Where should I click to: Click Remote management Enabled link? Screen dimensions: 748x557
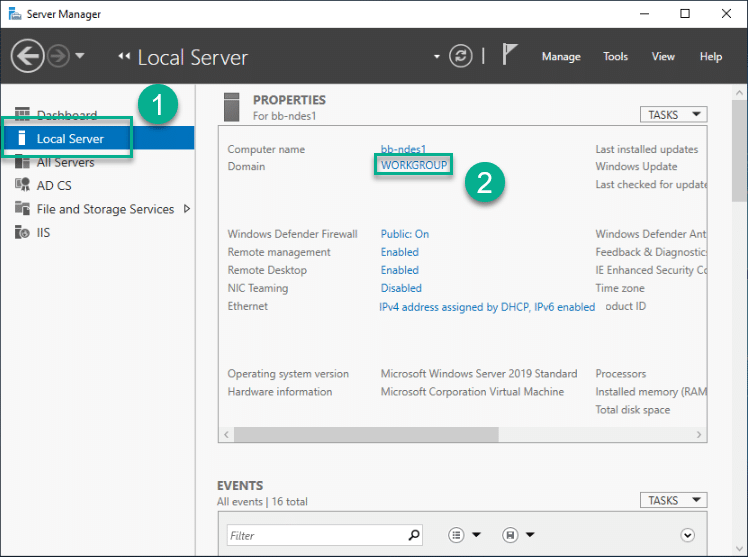pyautogui.click(x=400, y=252)
